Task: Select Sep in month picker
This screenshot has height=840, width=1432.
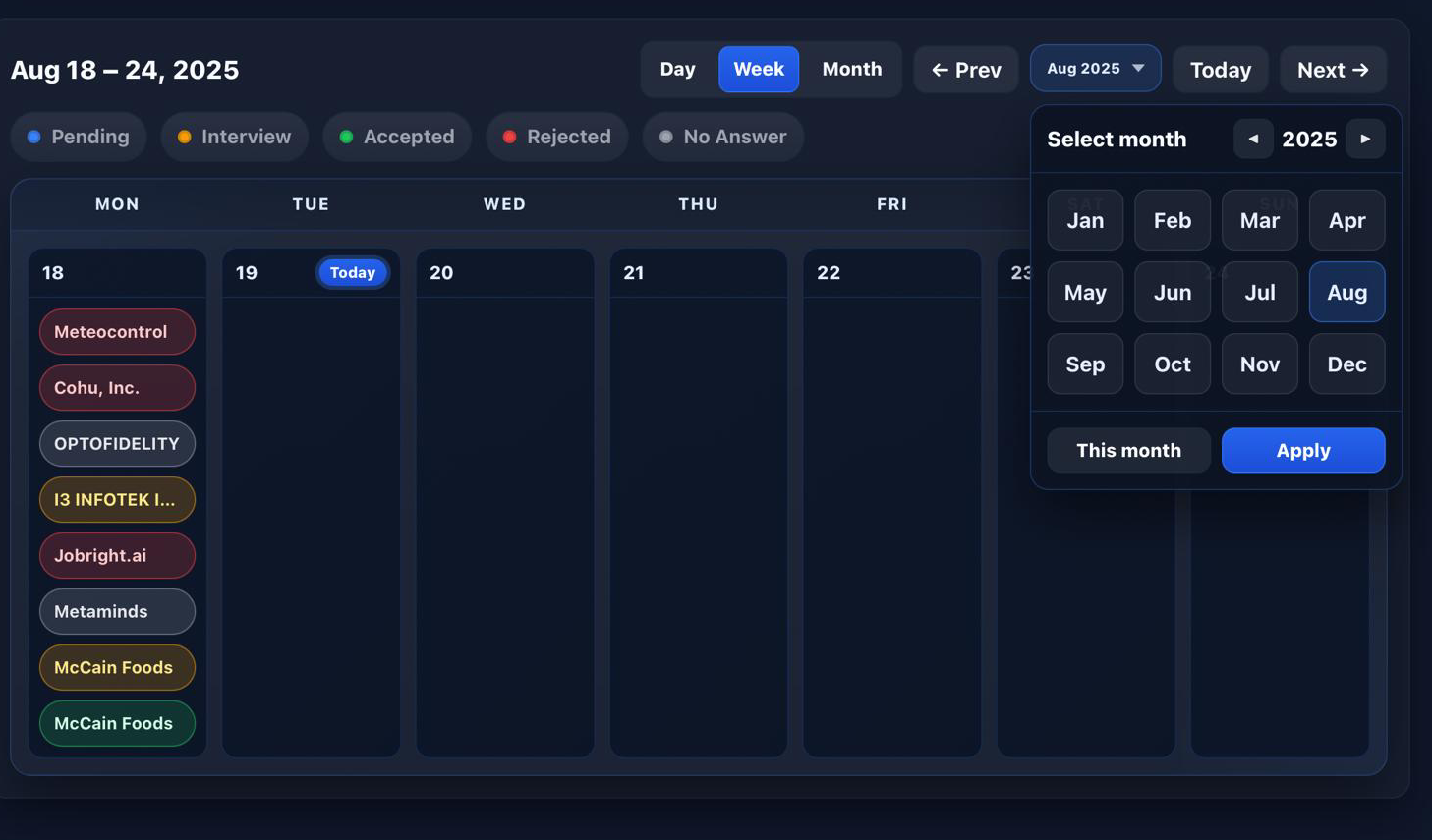Action: point(1085,364)
